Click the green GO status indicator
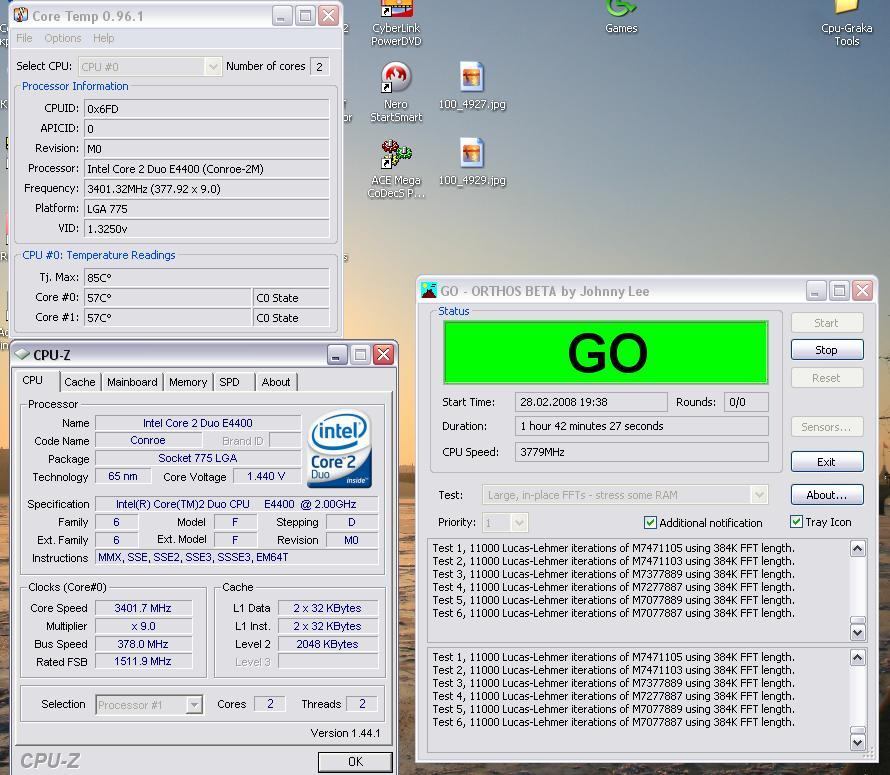This screenshot has width=890, height=775. coord(606,353)
